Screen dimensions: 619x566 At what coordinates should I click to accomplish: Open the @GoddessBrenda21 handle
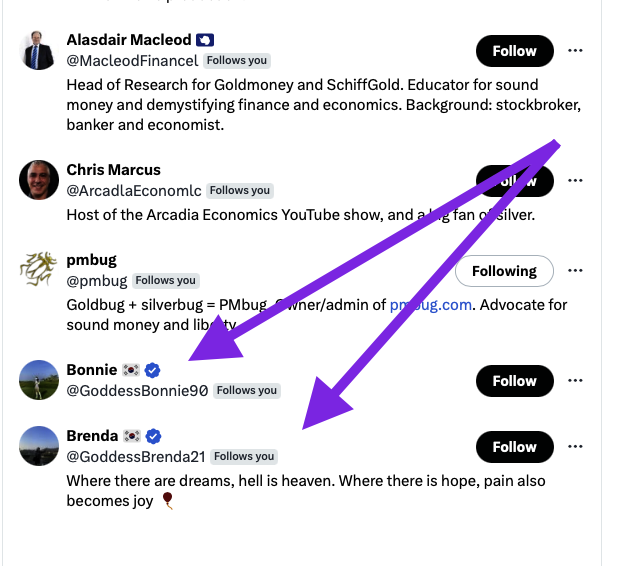coord(136,457)
